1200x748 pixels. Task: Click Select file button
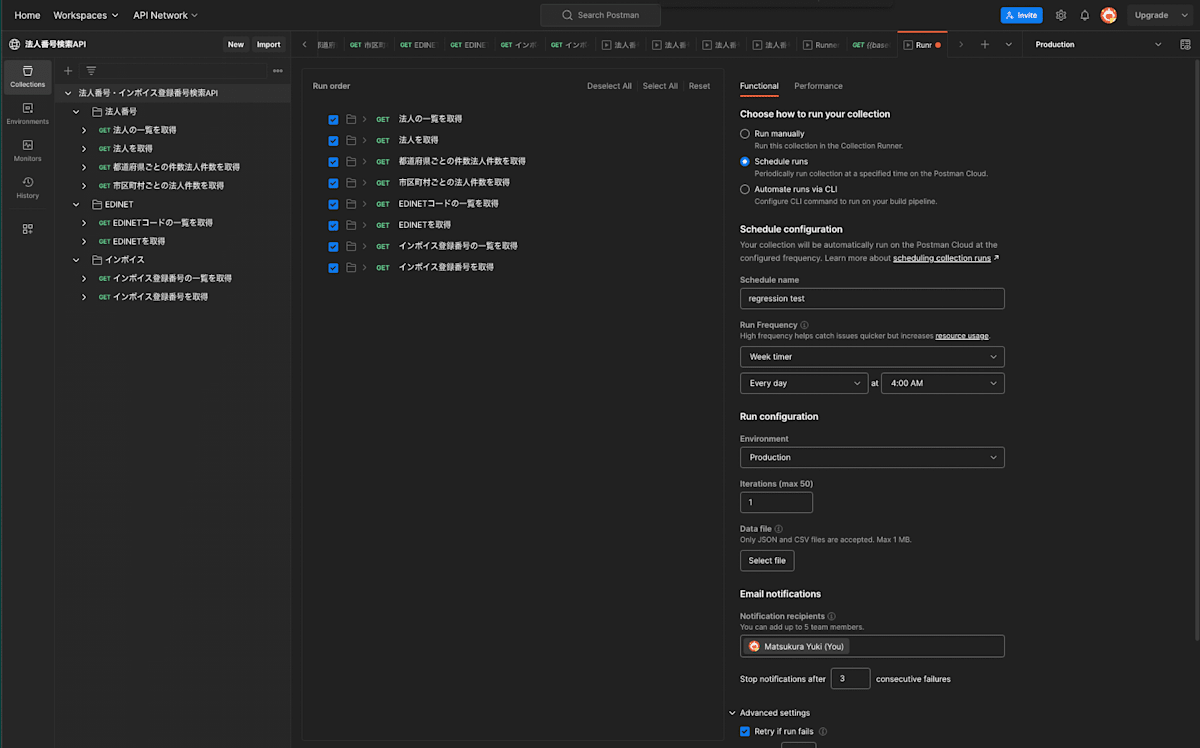(767, 561)
